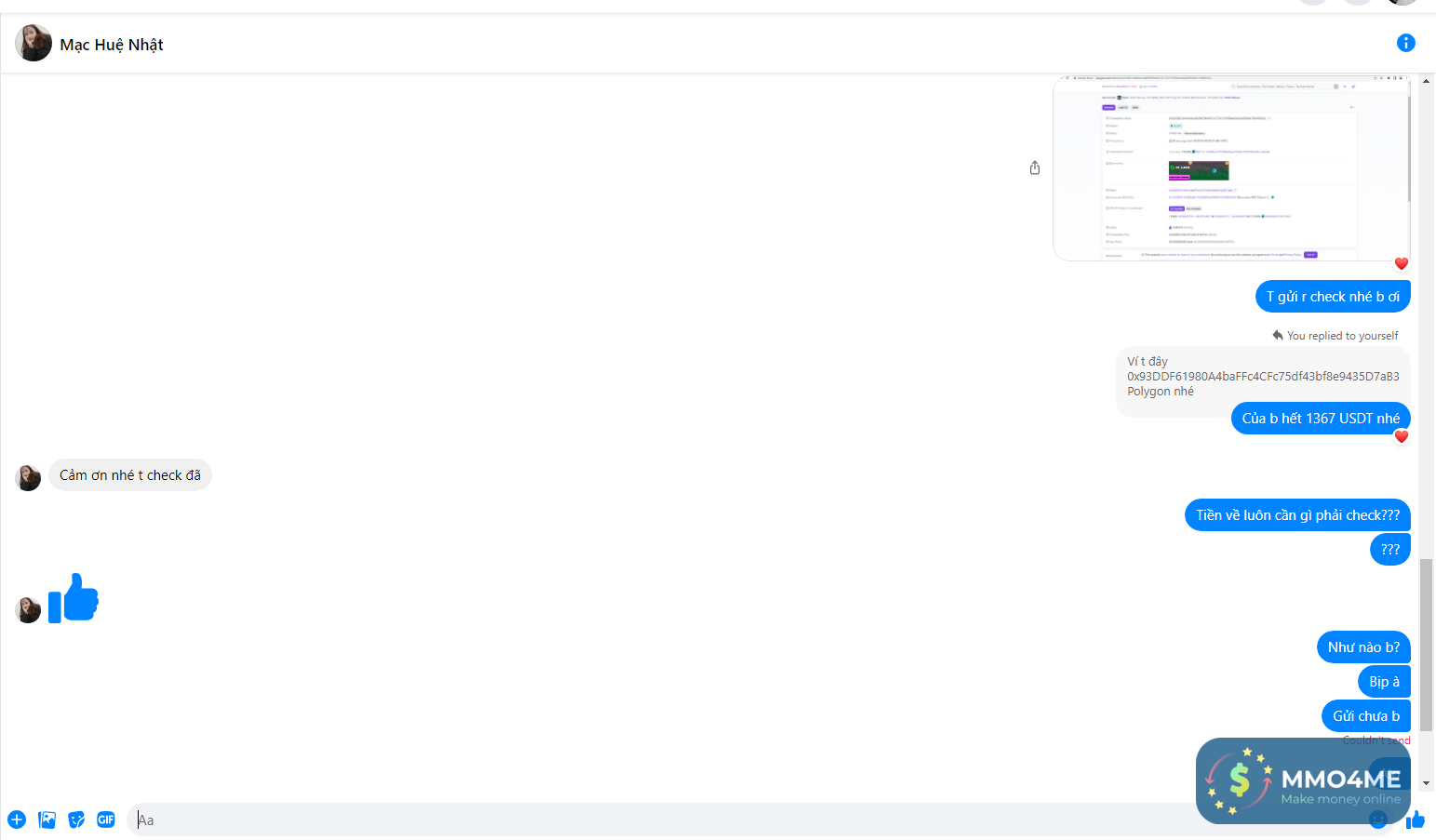
Task: Click the "Tiền về luôn cần gì phải check???" bubble
Action: 1297,515
